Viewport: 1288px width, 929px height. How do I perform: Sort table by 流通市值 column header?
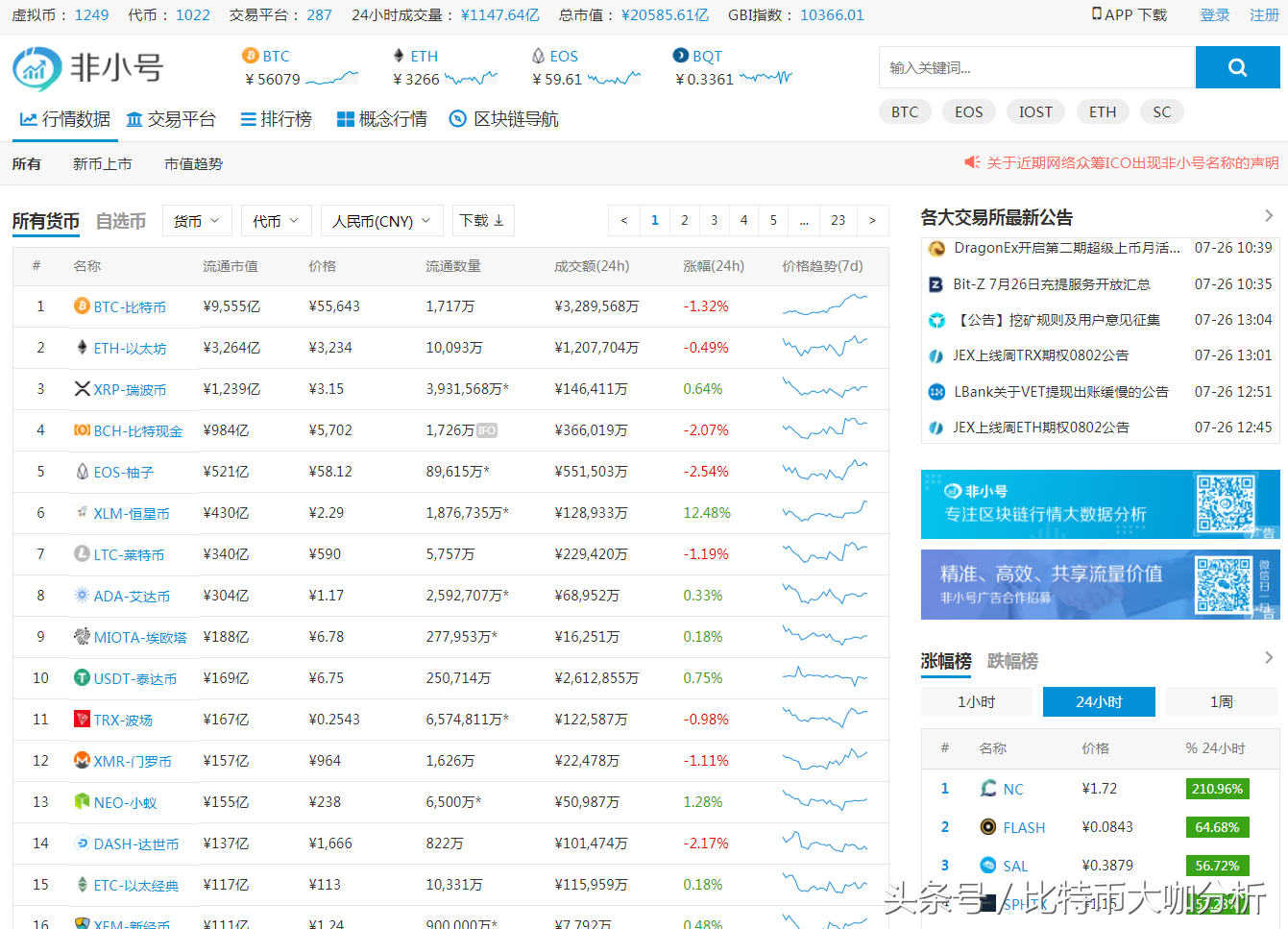[230, 266]
